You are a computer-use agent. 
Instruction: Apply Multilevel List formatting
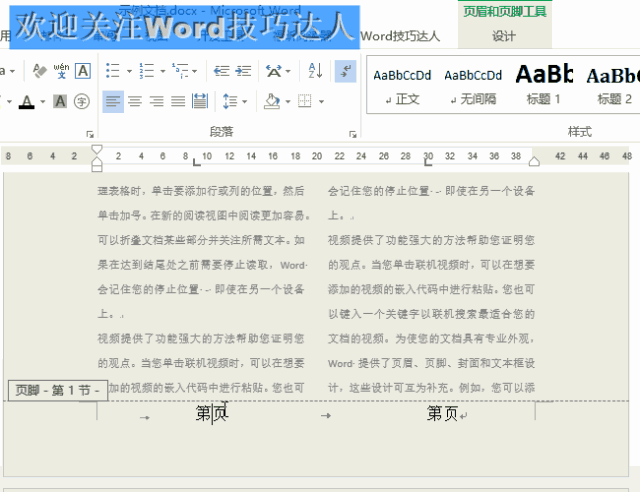click(x=180, y=71)
